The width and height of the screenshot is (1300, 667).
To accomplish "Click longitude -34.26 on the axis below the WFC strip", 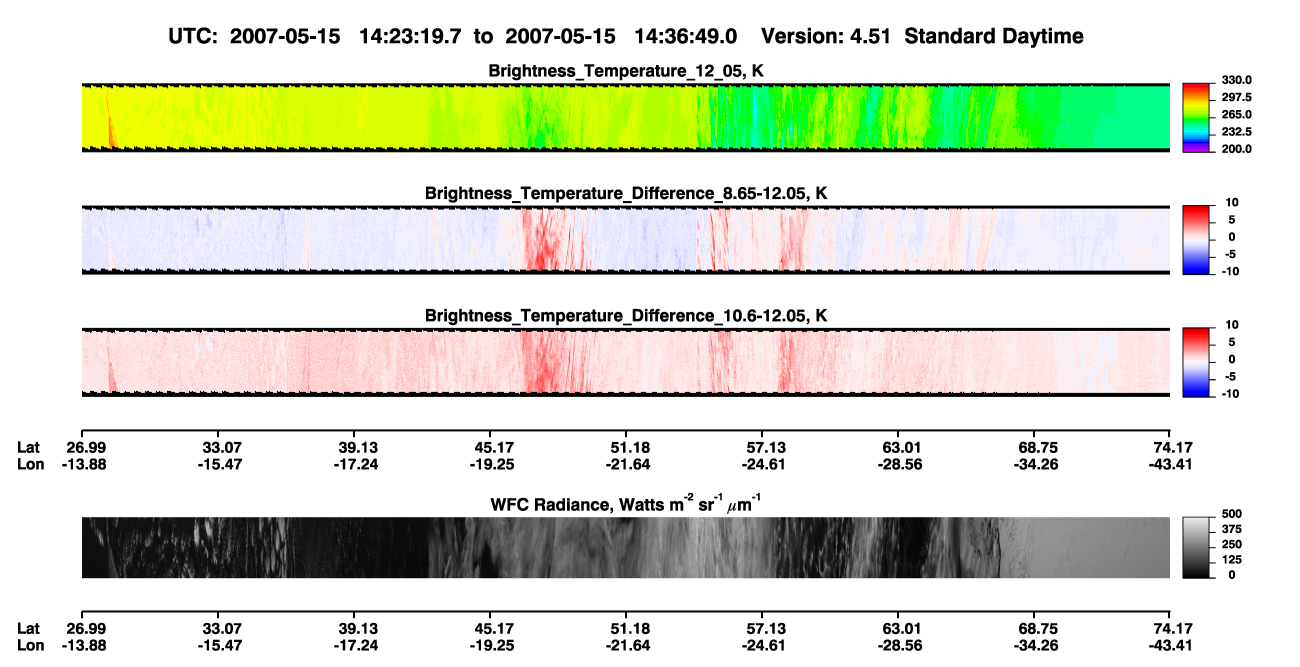I will [x=1033, y=645].
